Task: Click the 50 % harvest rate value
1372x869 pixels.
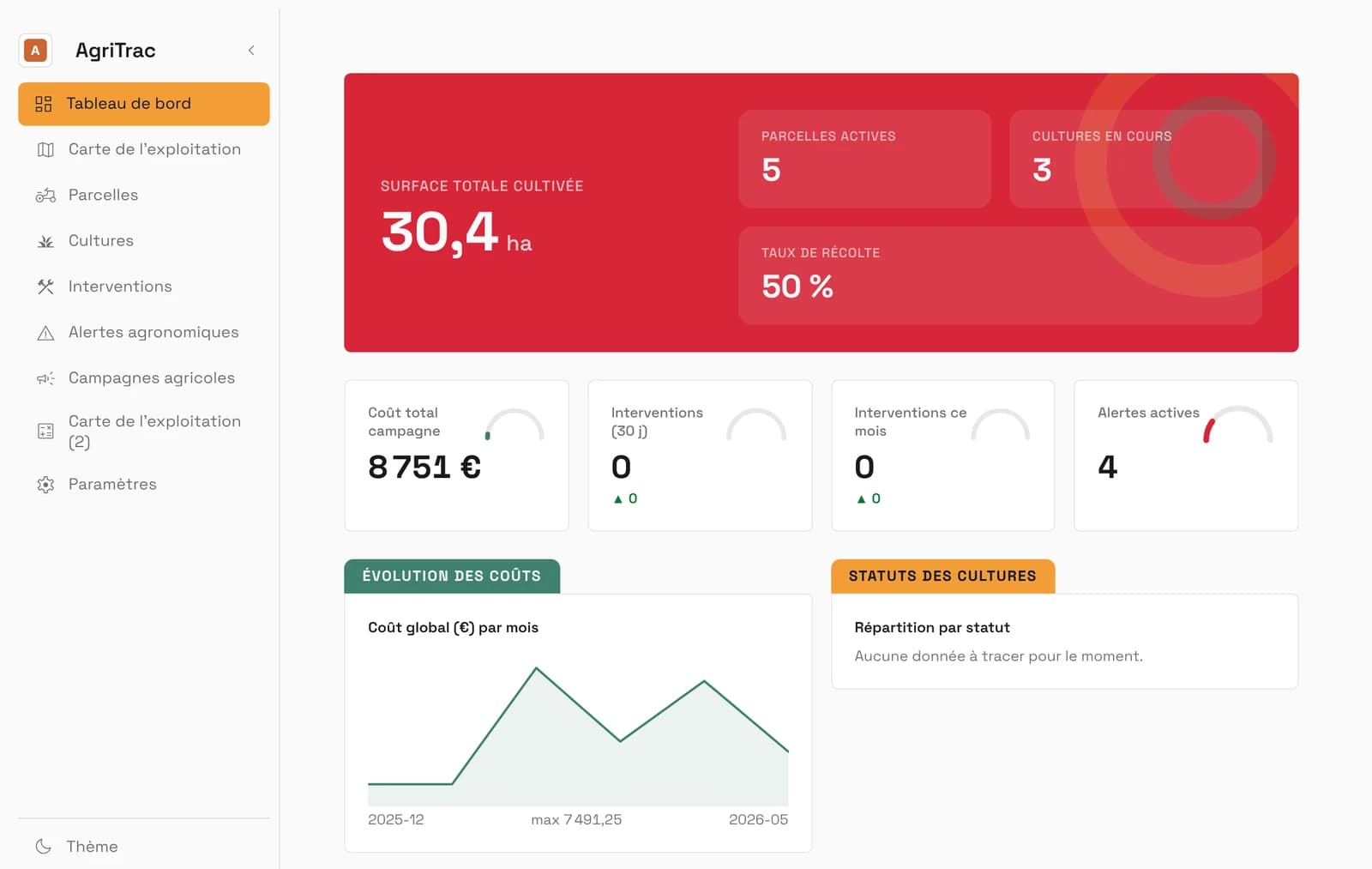Action: [797, 287]
